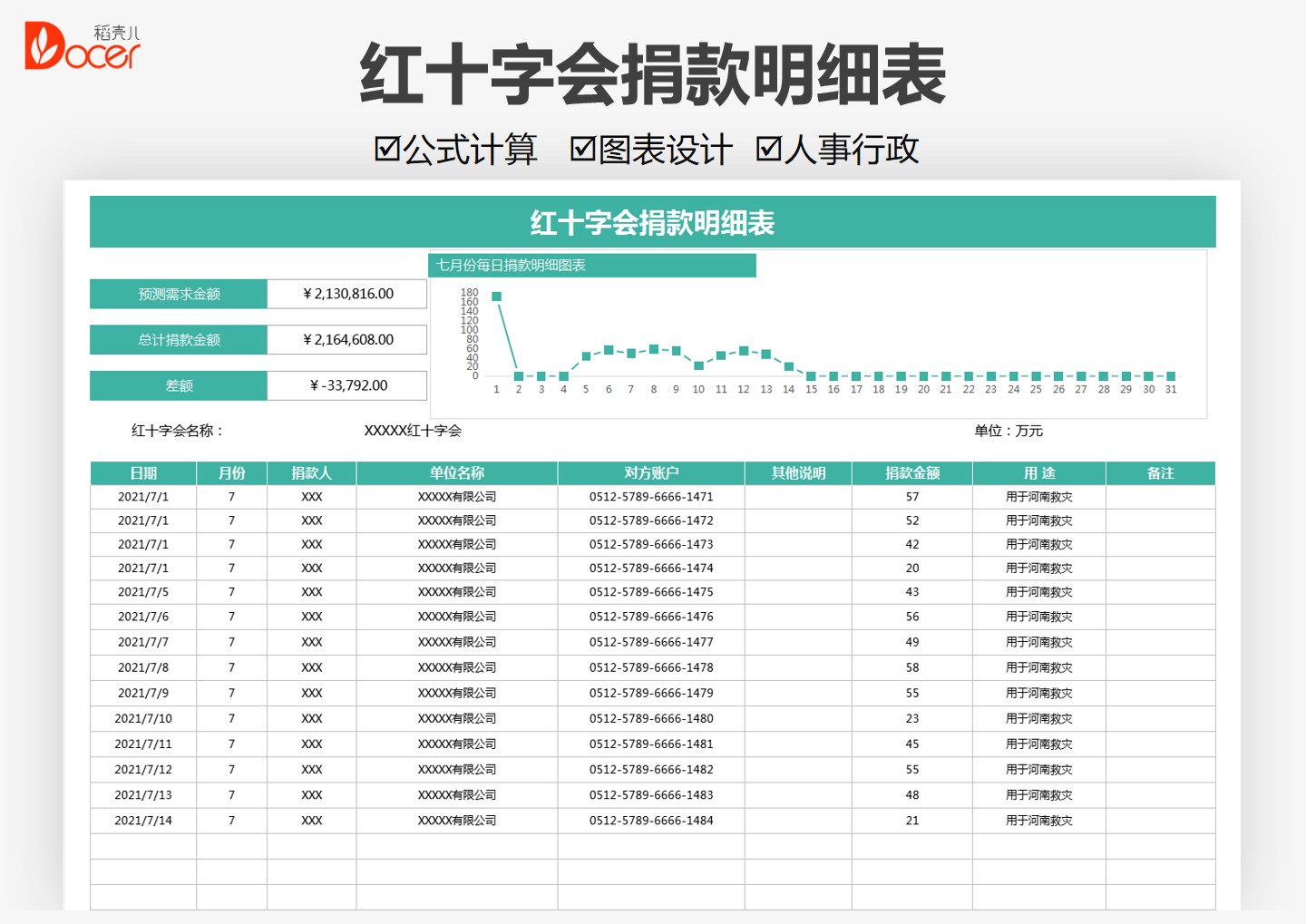Open the 对方账户 column header
The height and width of the screenshot is (924, 1306).
pyautogui.click(x=649, y=472)
